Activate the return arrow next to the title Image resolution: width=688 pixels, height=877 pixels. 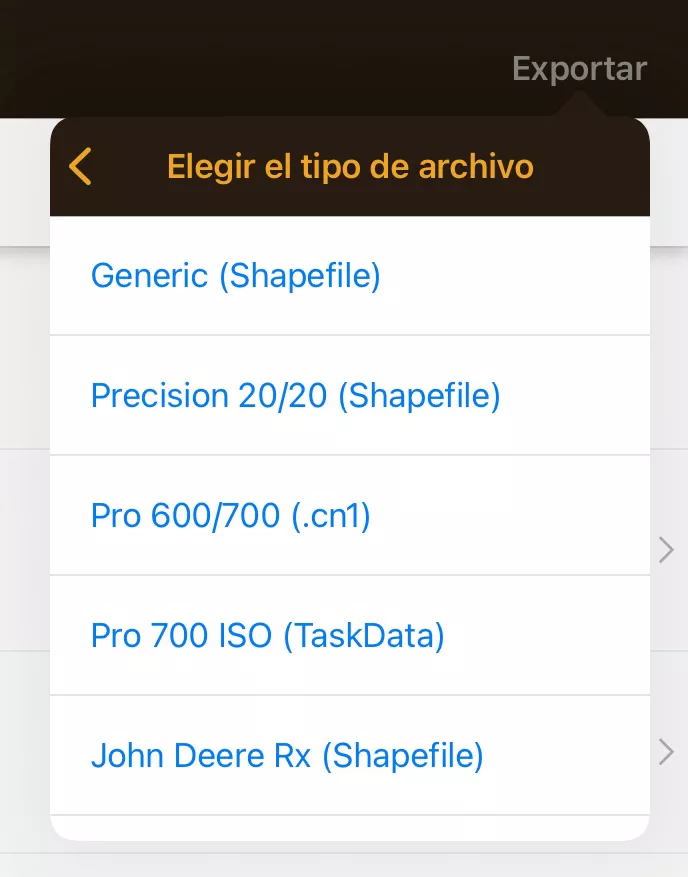click(80, 166)
